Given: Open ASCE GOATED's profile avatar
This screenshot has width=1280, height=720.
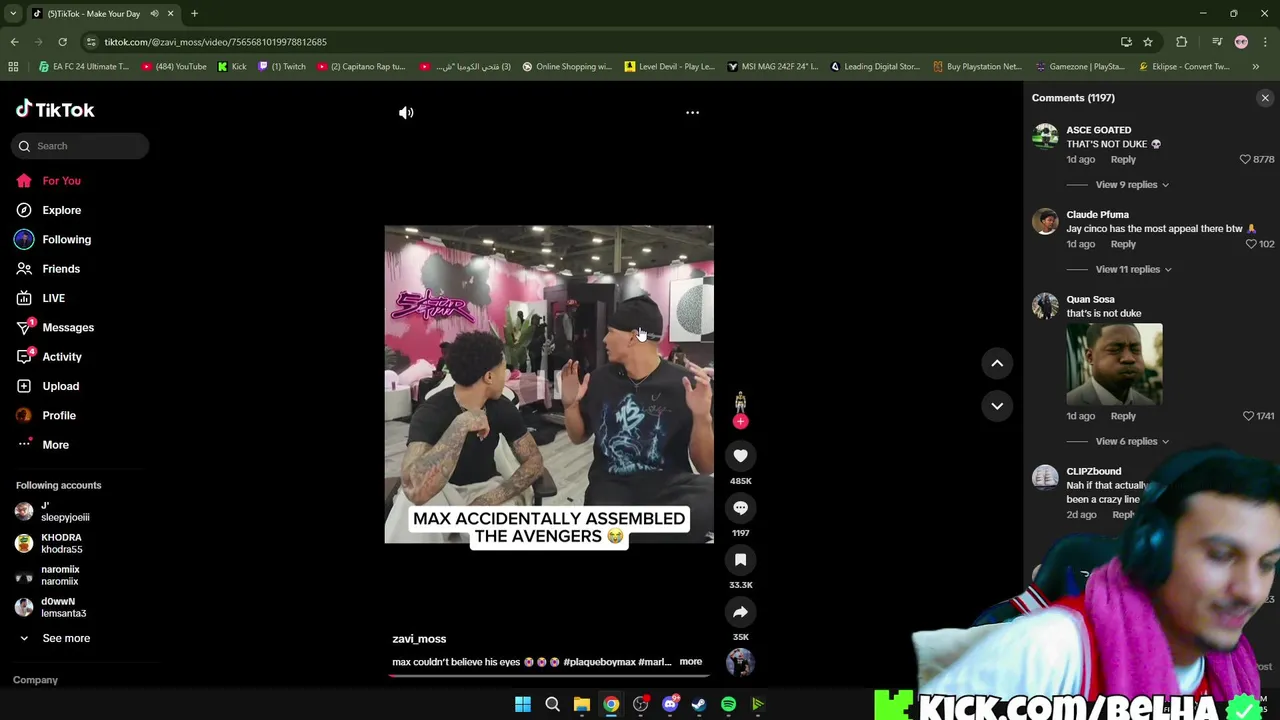Looking at the screenshot, I should [1045, 136].
